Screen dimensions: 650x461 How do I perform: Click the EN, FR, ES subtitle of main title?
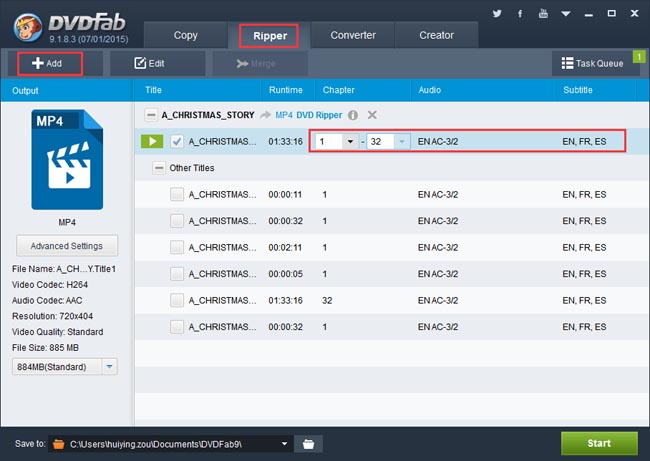(584, 142)
